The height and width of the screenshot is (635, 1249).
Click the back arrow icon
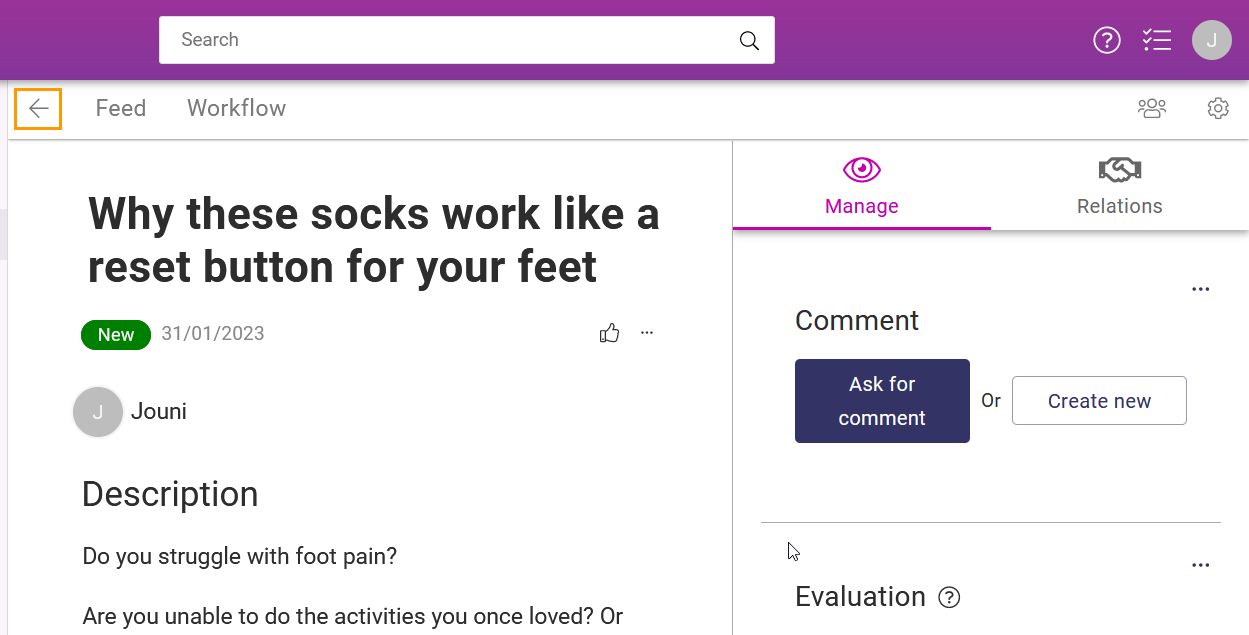click(38, 109)
